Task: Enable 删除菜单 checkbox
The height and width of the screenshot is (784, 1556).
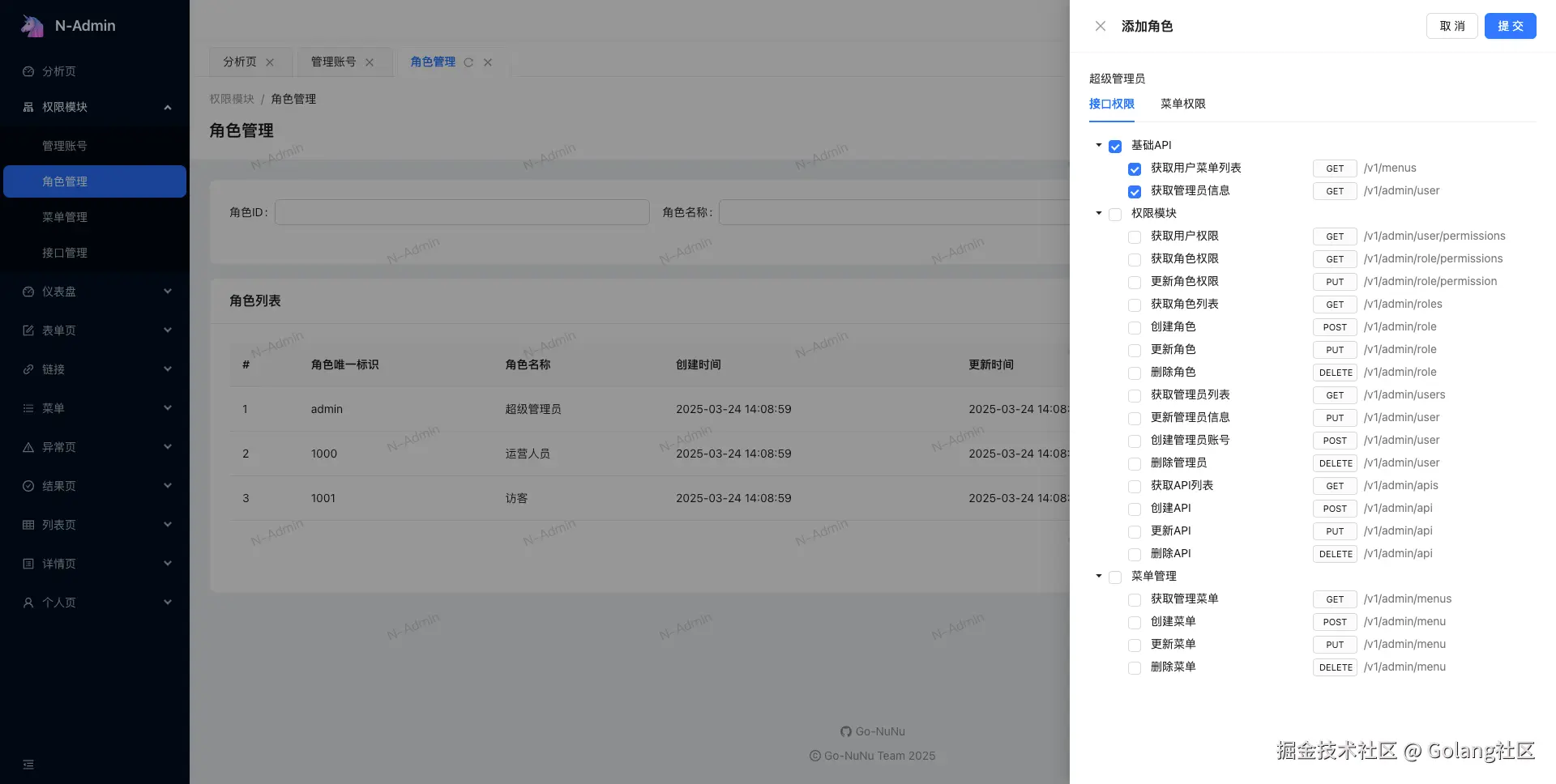Action: 1135,667
